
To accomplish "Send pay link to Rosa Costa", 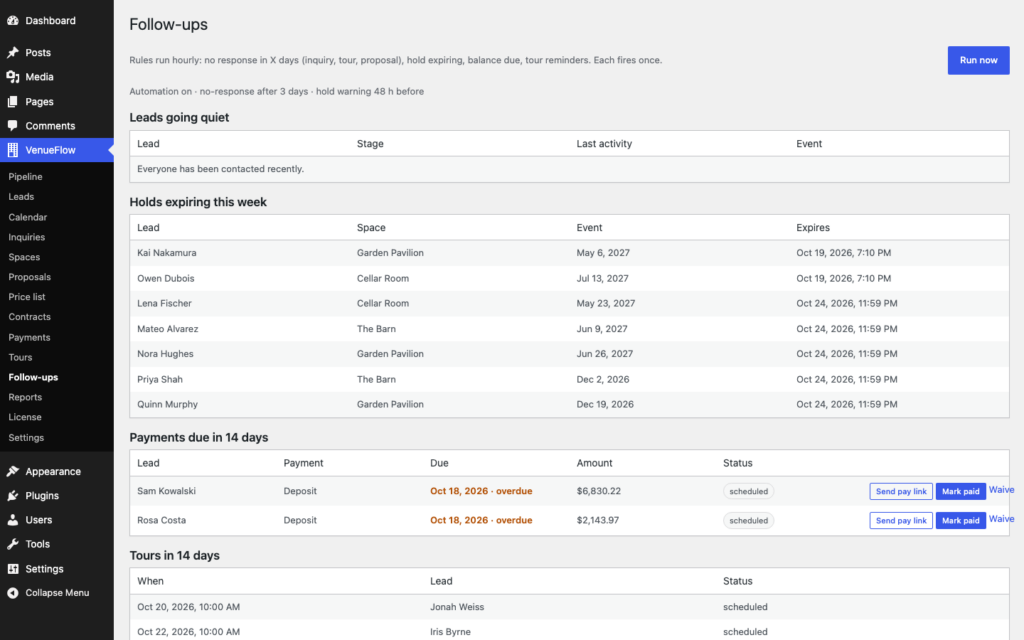I will tap(901, 520).
